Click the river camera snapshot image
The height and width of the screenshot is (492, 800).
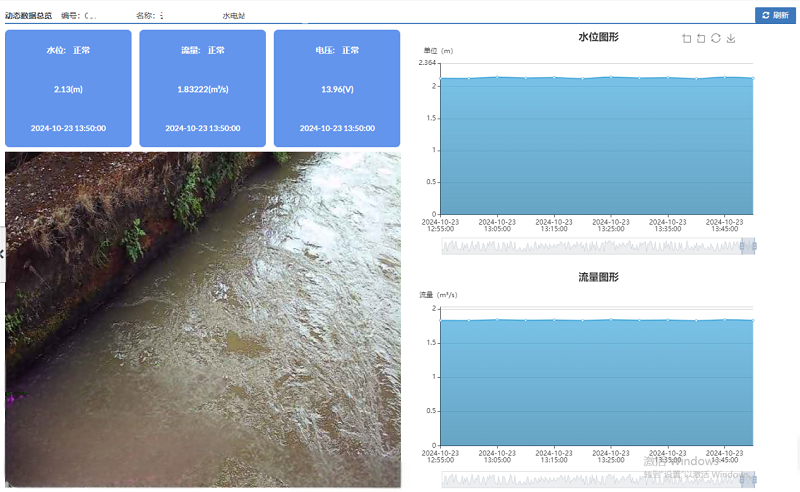[202, 318]
